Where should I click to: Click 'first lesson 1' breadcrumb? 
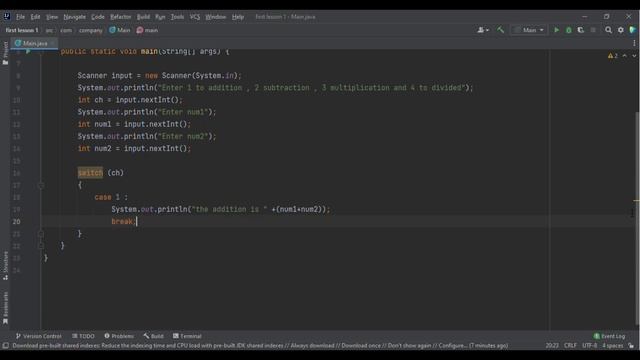coord(22,30)
